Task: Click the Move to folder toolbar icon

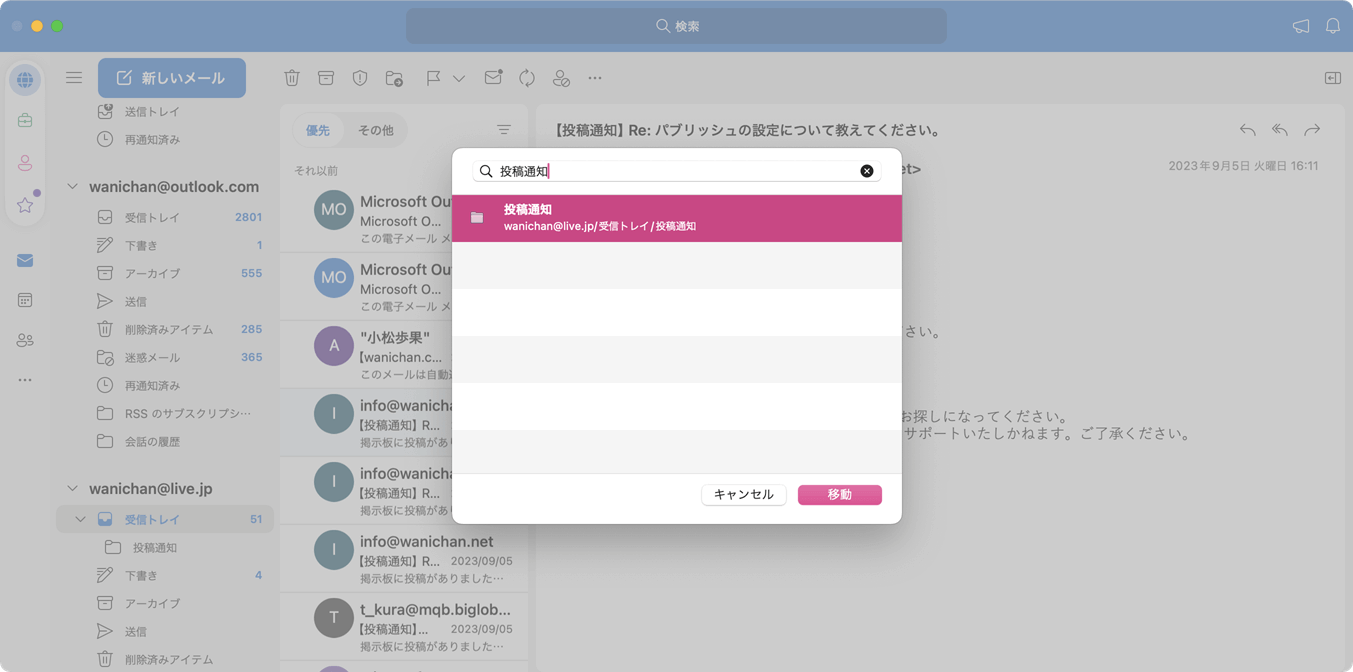Action: click(x=394, y=78)
